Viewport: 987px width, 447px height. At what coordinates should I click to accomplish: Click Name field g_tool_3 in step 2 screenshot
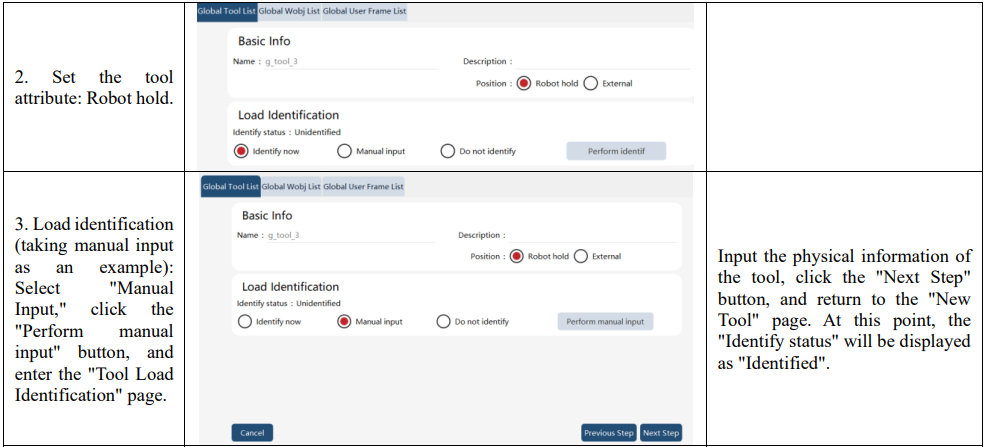point(351,62)
